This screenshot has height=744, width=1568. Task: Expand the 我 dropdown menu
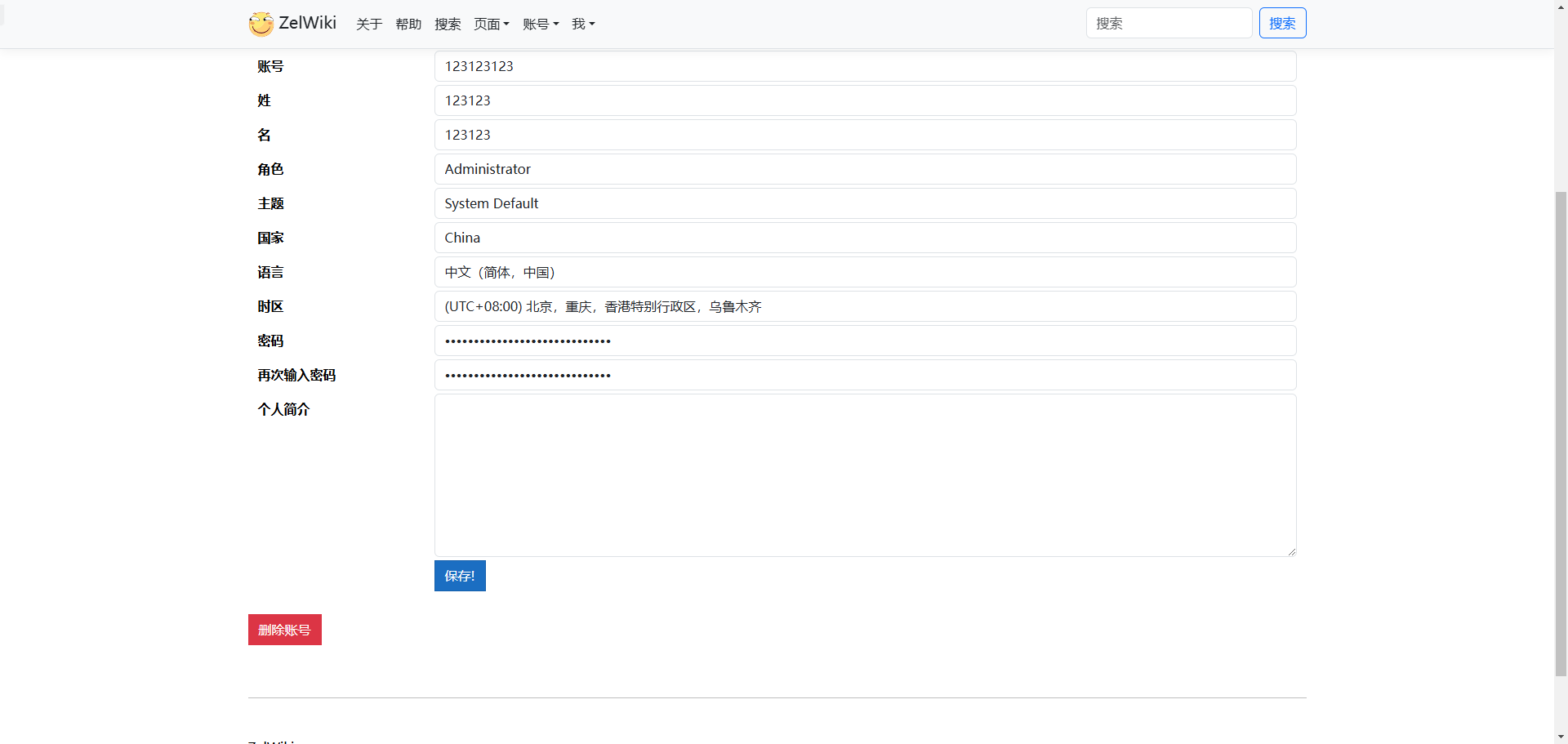click(x=583, y=25)
